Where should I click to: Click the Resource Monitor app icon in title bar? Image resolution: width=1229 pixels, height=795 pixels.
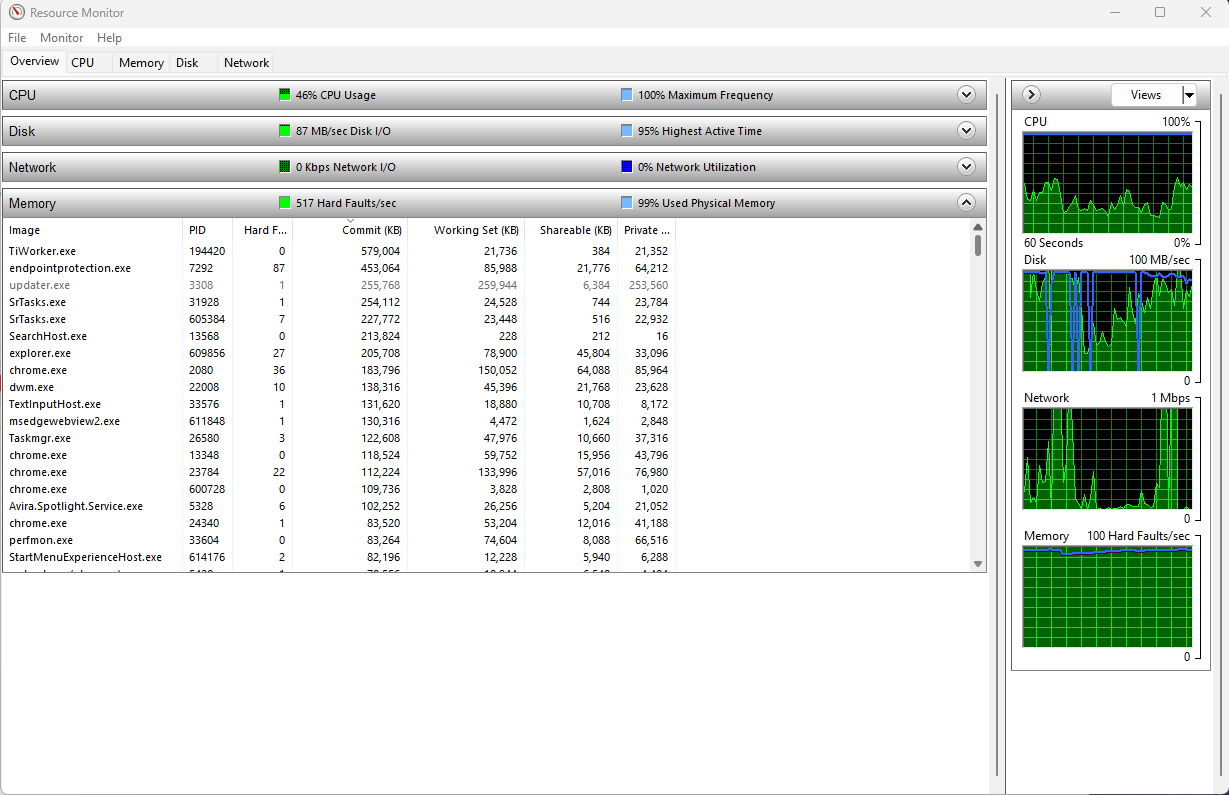[x=17, y=13]
